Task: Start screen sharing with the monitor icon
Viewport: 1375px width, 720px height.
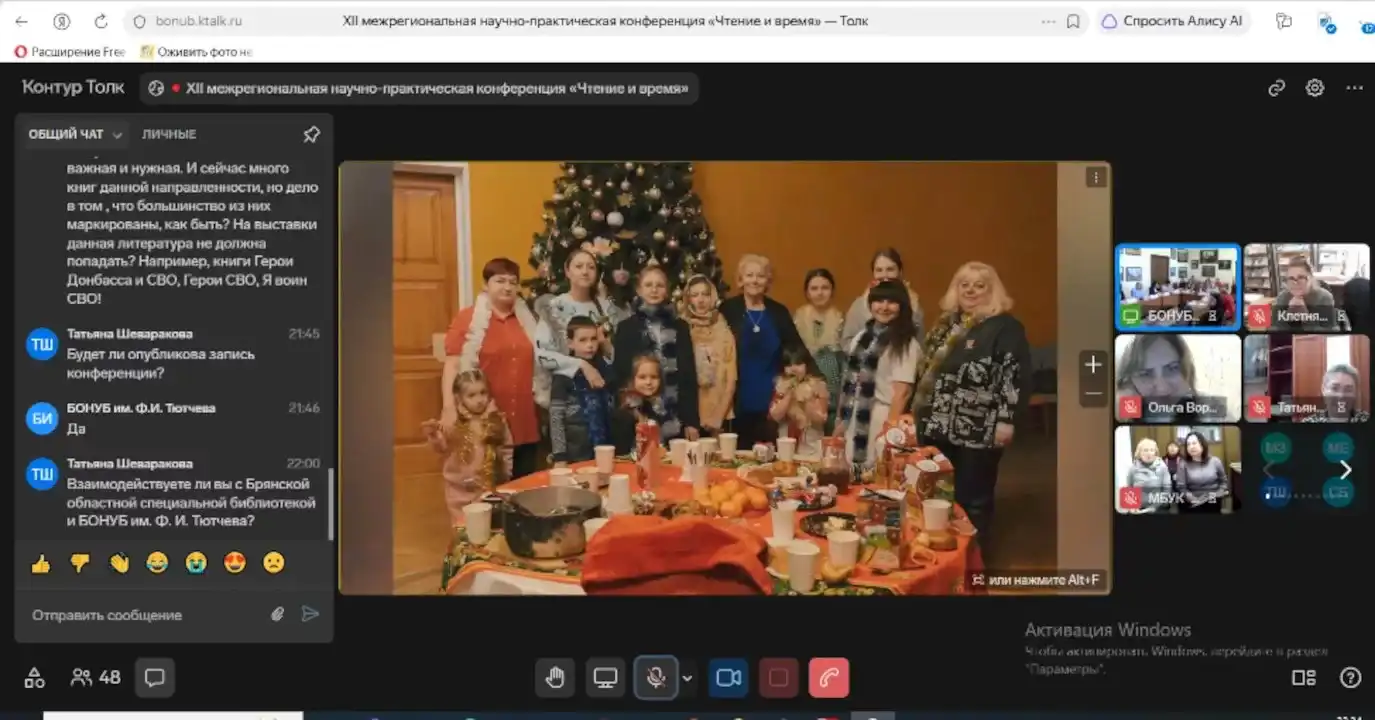Action: coord(605,678)
